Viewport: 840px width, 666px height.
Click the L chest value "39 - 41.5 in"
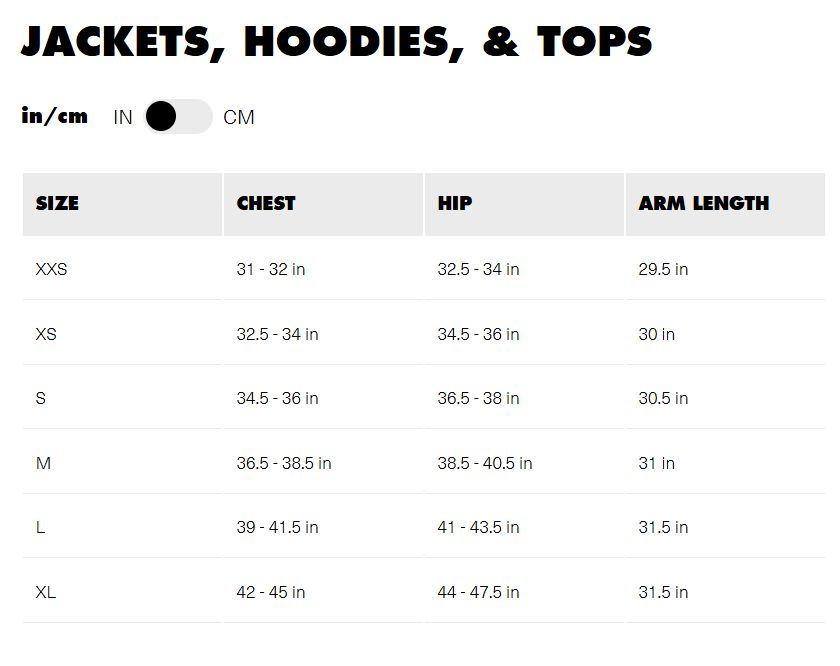click(277, 527)
